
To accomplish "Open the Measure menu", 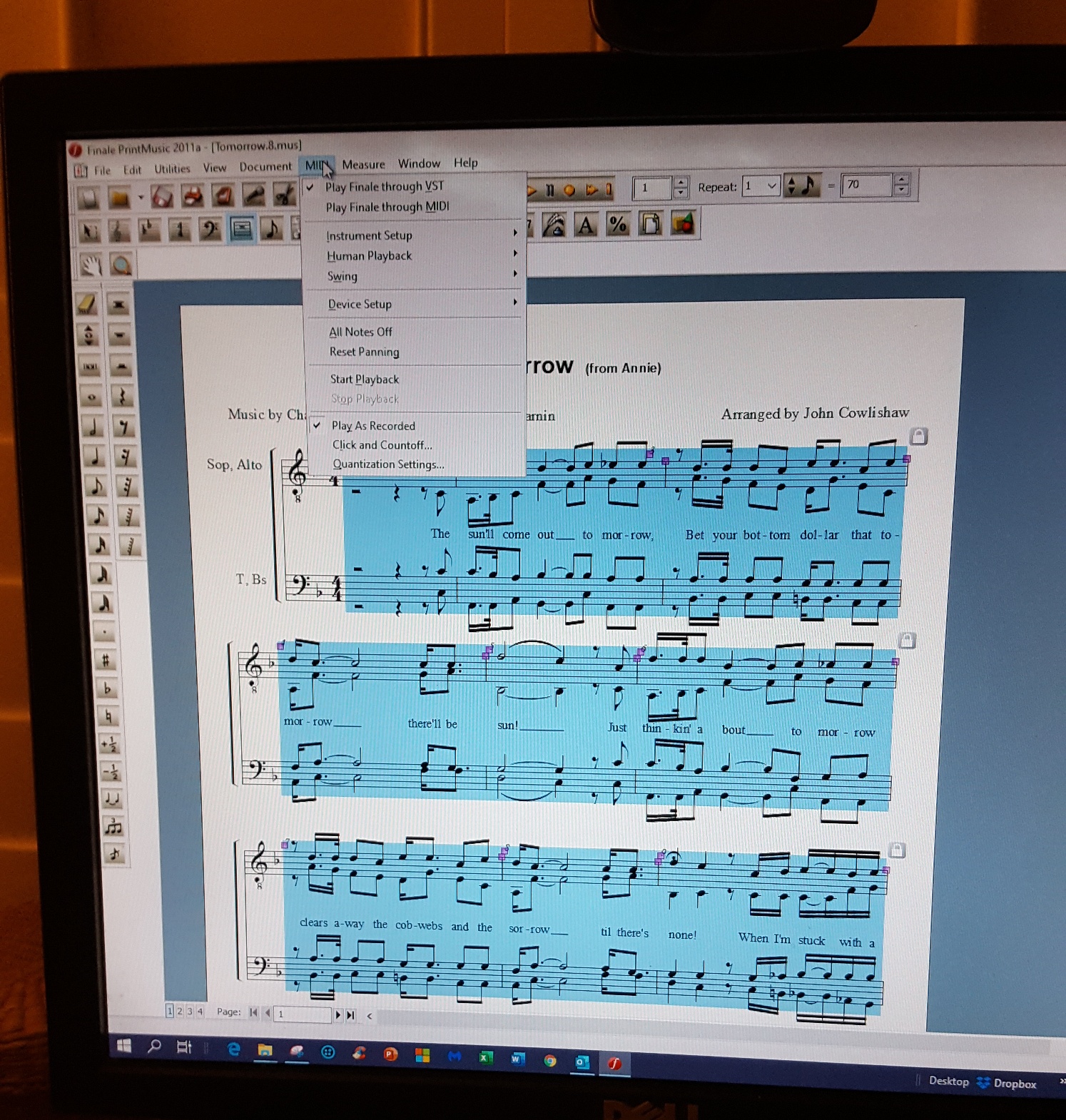I will click(363, 165).
